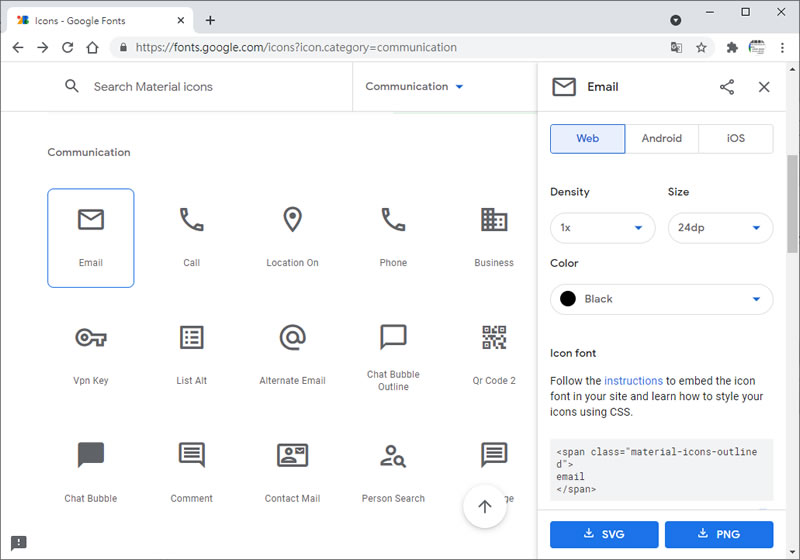The image size is (800, 560).
Task: Select the Person Search icon
Action: (x=393, y=456)
